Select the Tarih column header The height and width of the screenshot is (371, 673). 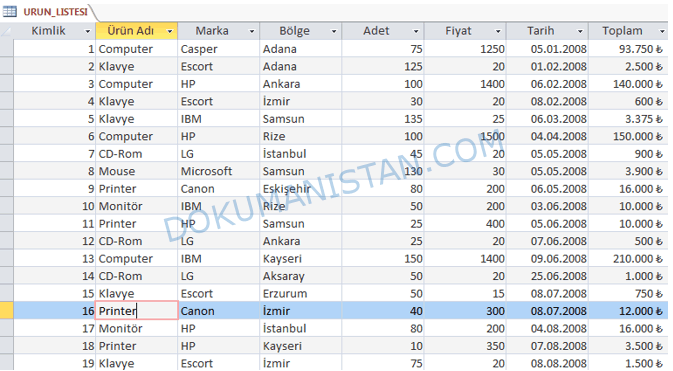click(547, 31)
